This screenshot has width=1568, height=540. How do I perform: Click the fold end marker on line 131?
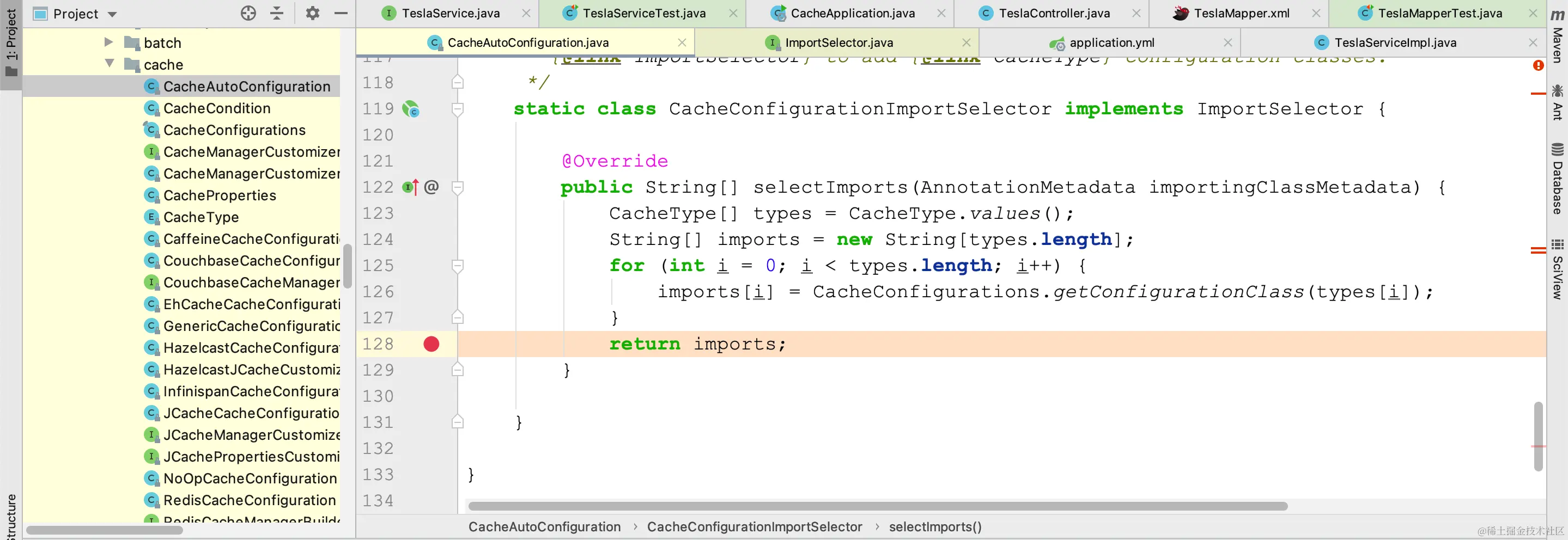coord(458,422)
